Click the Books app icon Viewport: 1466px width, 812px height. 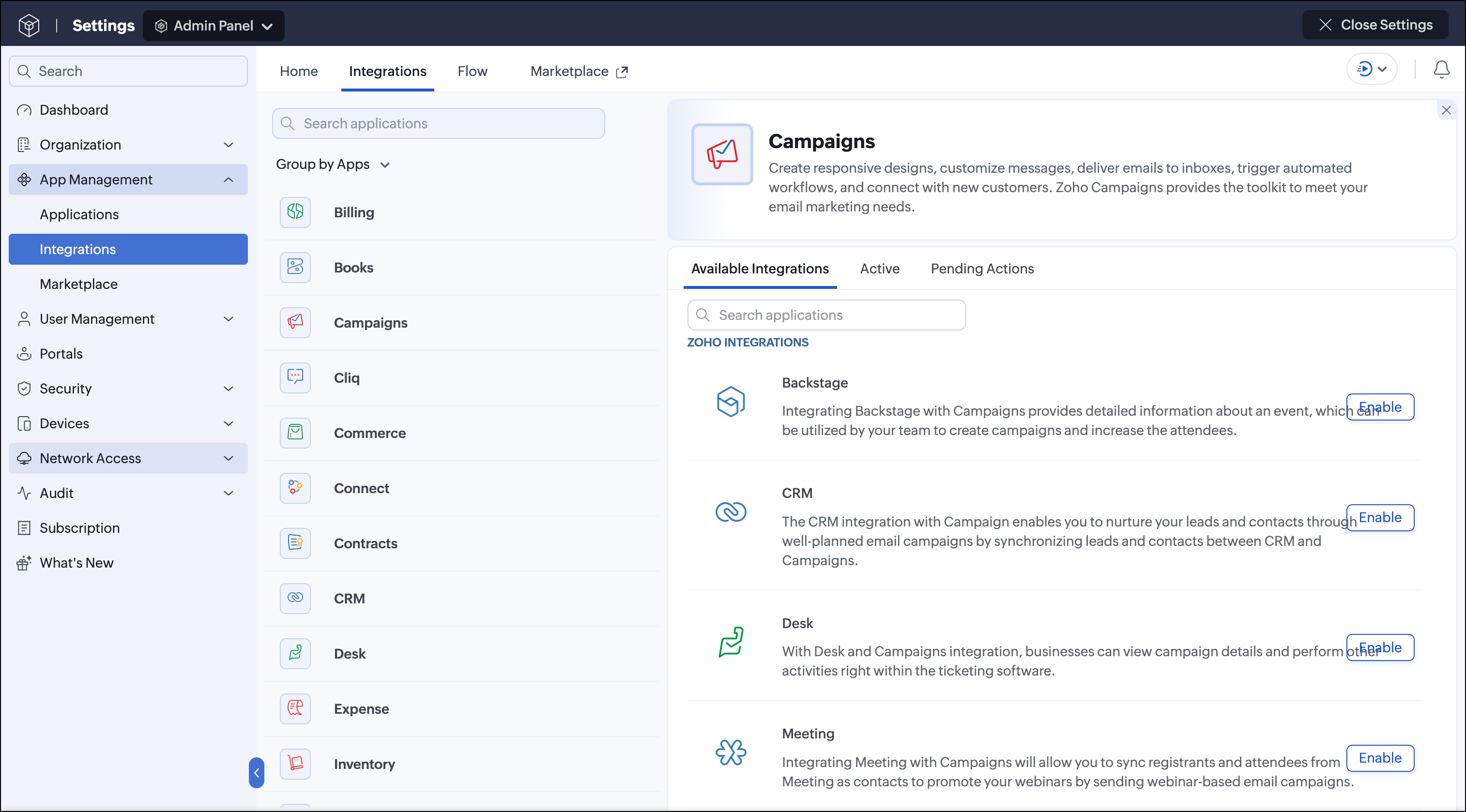point(295,267)
